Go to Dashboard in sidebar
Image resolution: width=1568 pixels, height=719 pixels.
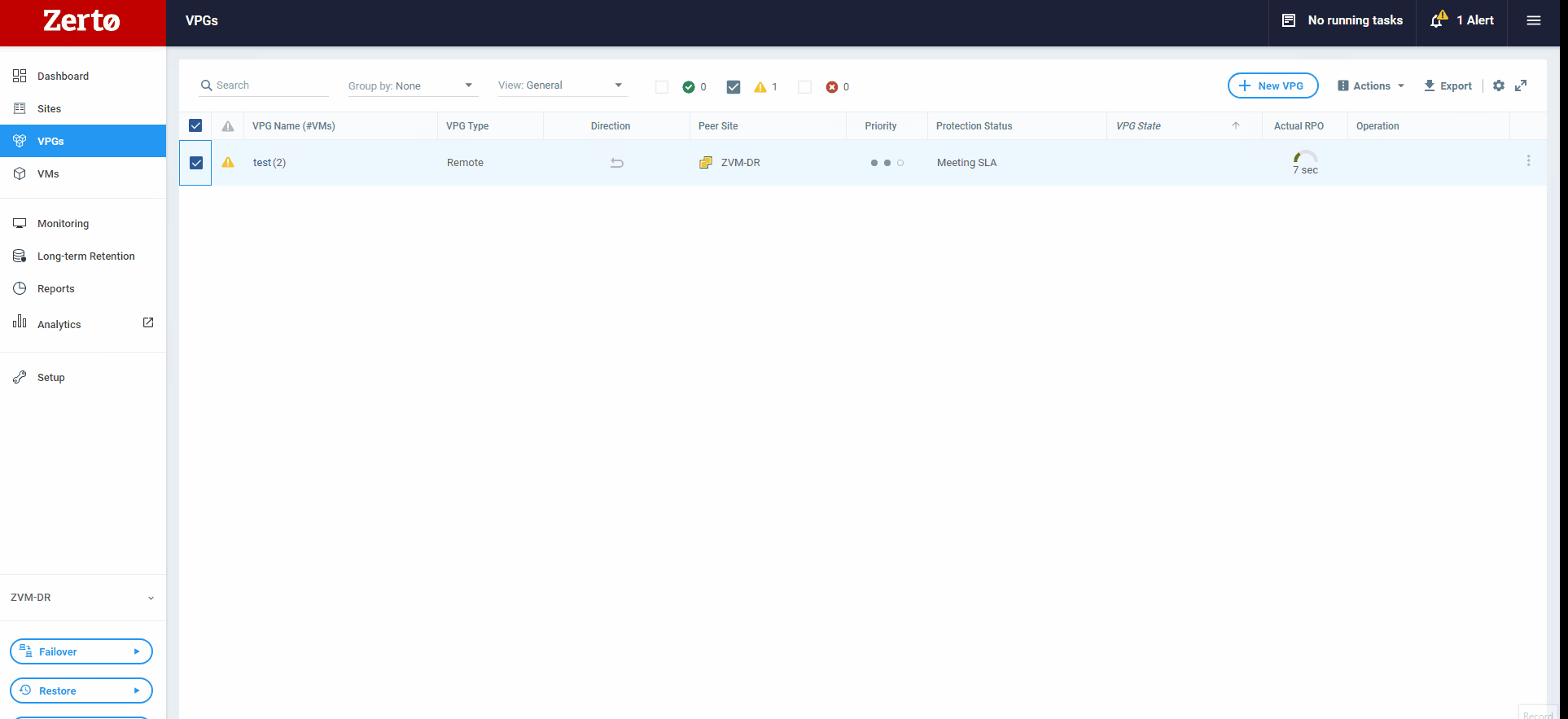point(63,76)
